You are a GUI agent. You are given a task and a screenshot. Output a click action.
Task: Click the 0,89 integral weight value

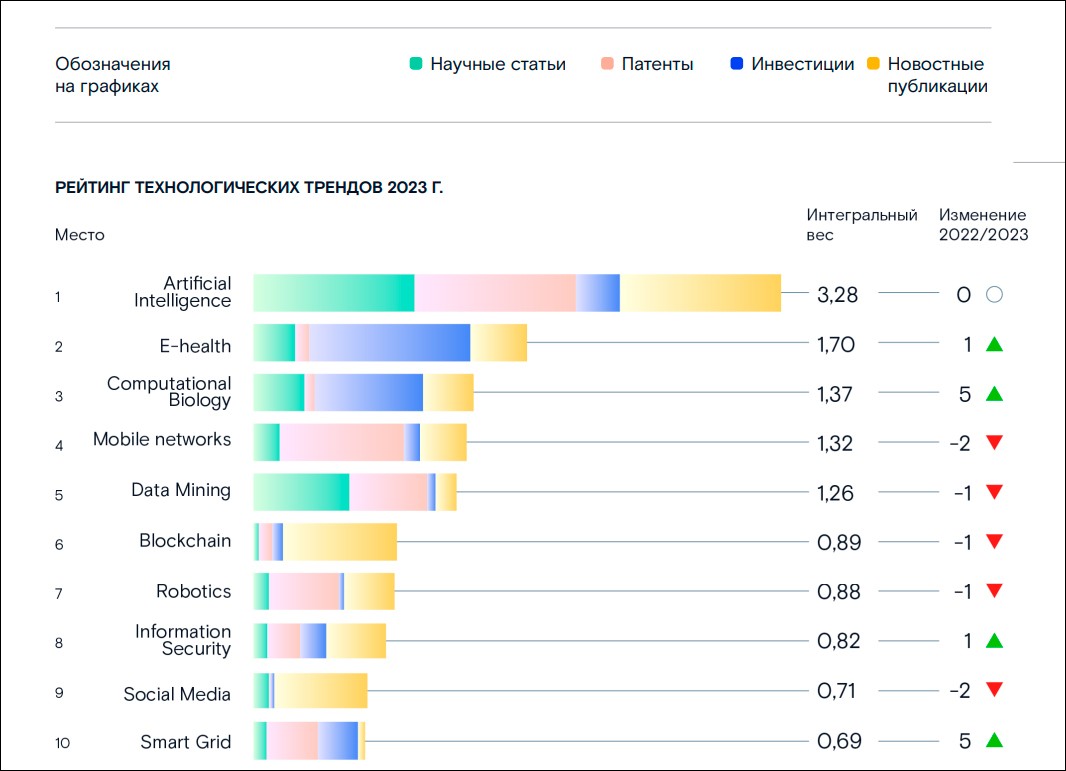pyautogui.click(x=839, y=543)
